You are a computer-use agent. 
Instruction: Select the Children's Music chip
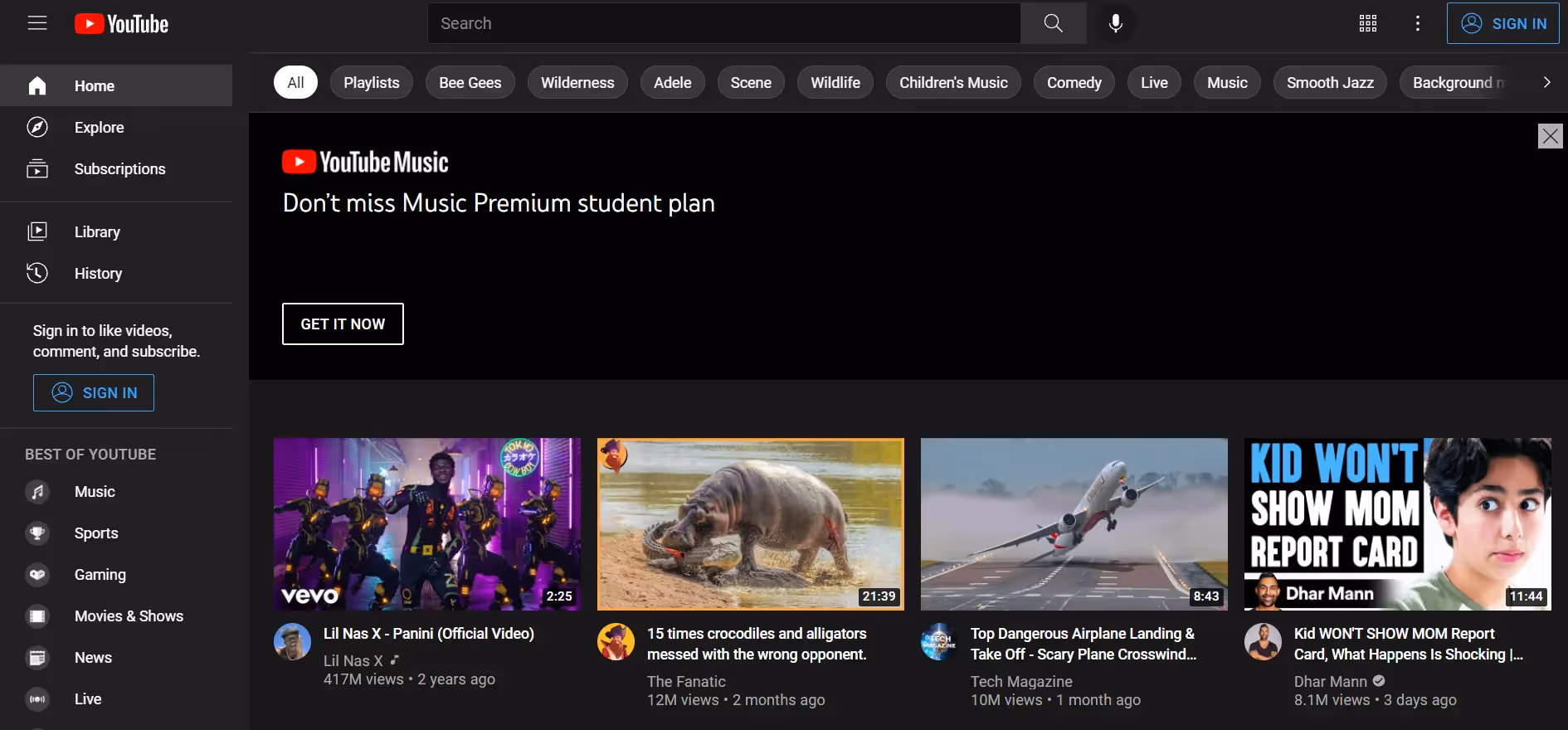[x=953, y=82]
